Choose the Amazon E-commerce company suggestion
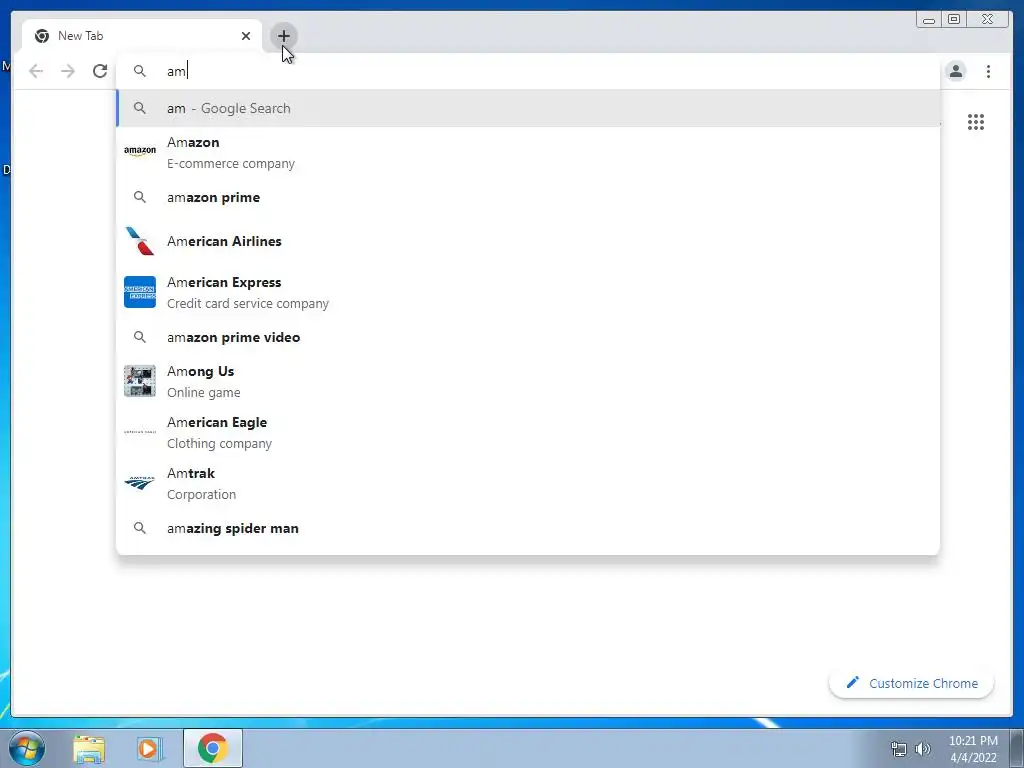1024x768 pixels. tap(528, 152)
